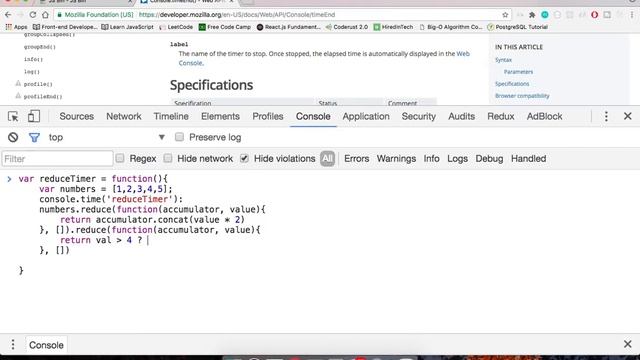Click the warning icon beside profileEnd()
This screenshot has height=360, width=640.
tap(18, 96)
